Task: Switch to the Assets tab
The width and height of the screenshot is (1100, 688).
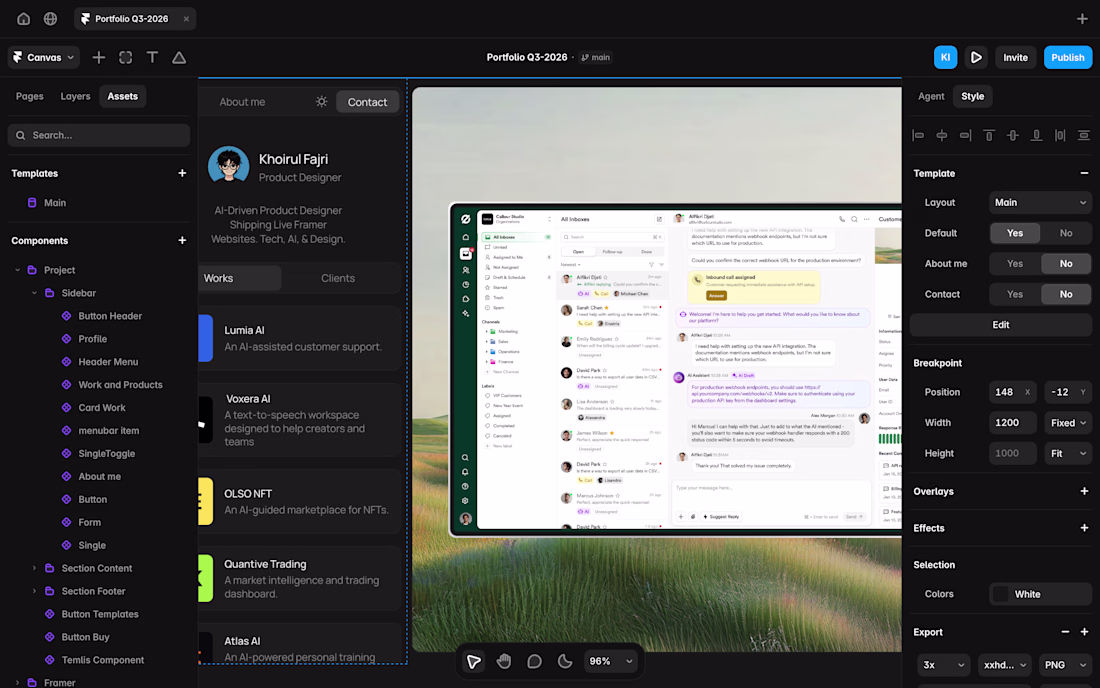Action: [123, 96]
